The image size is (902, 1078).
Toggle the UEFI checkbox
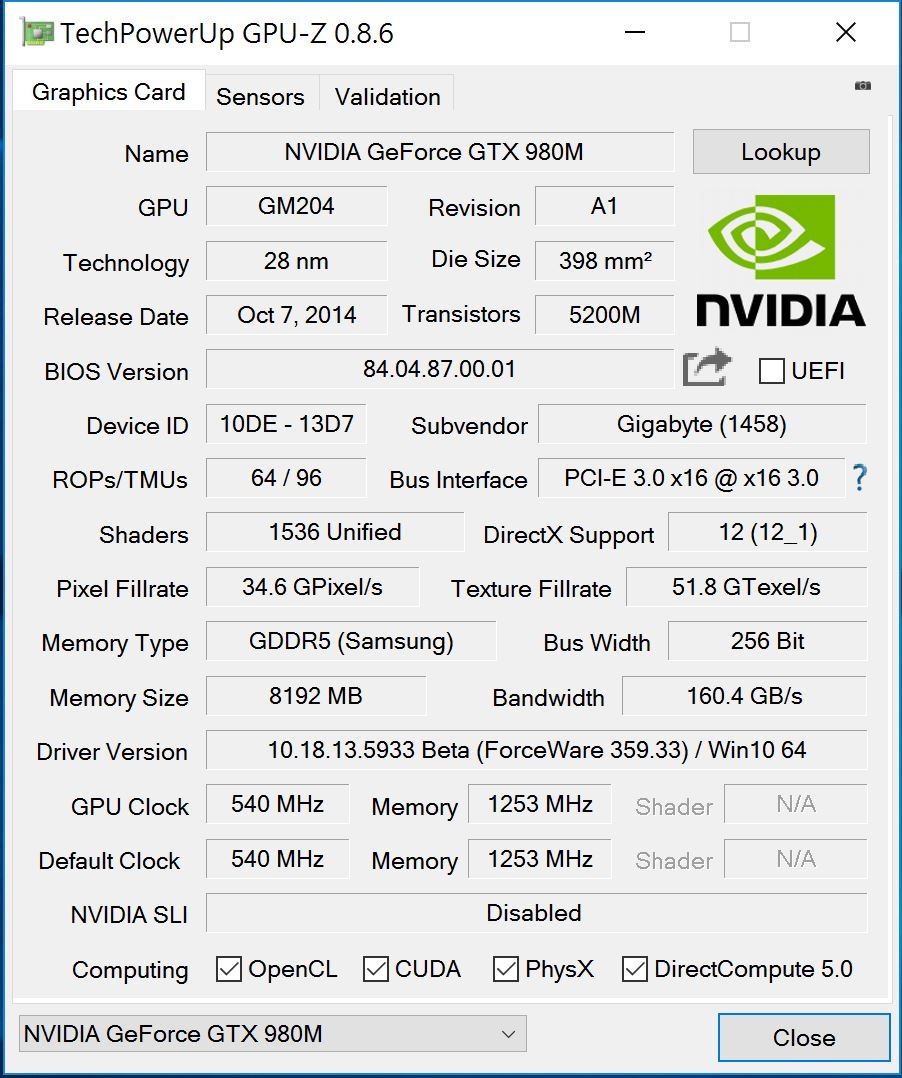click(771, 371)
